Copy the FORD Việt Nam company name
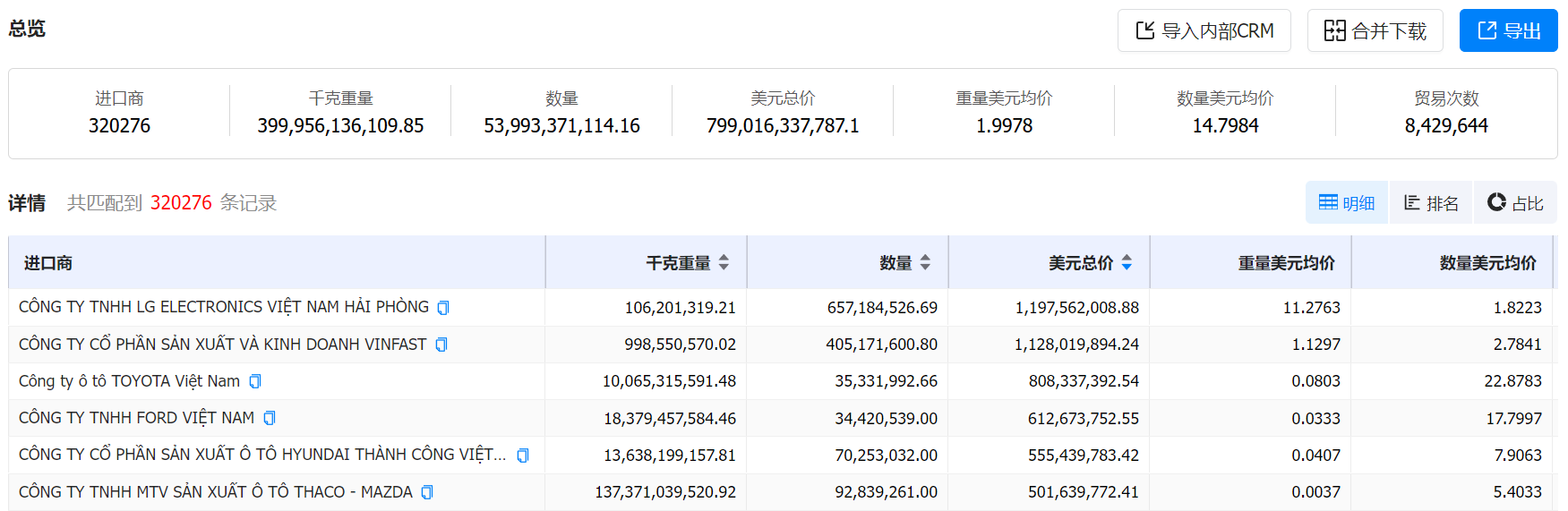1568x511 pixels. (270, 419)
